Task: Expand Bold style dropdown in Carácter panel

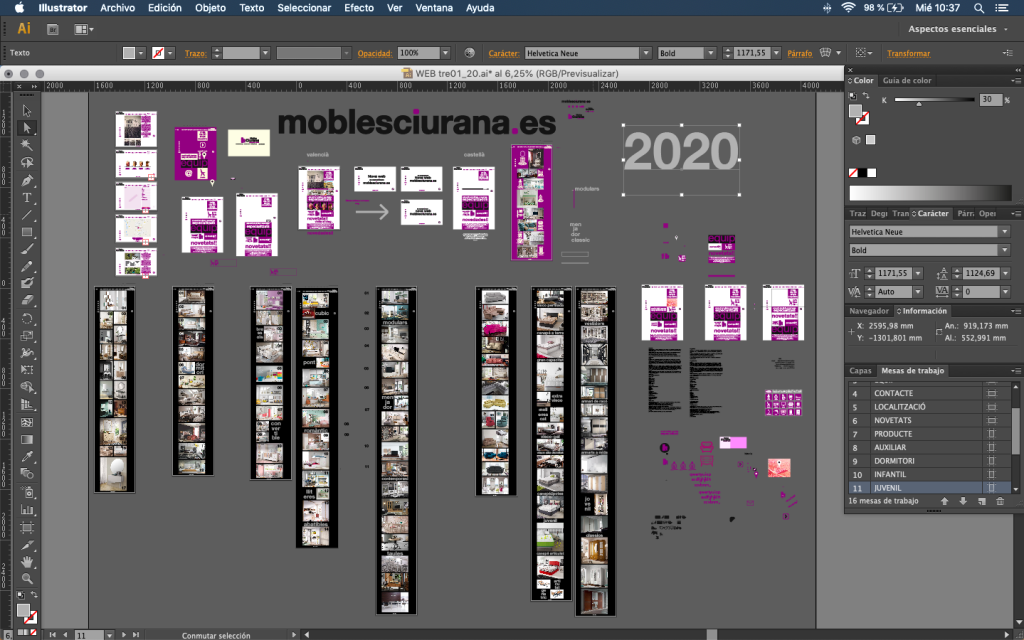Action: pyautogui.click(x=1004, y=250)
